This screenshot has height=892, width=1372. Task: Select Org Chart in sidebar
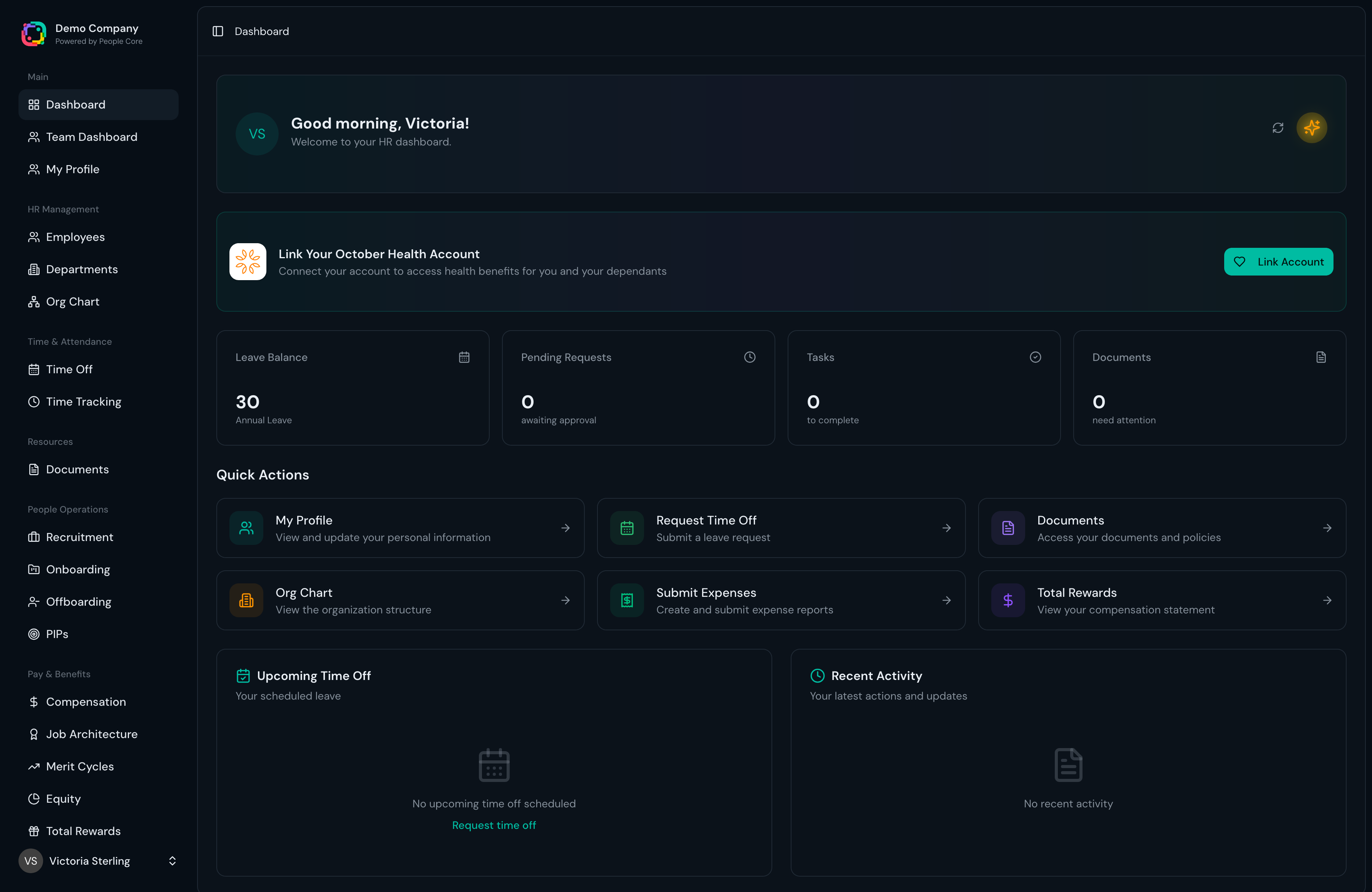click(x=73, y=302)
